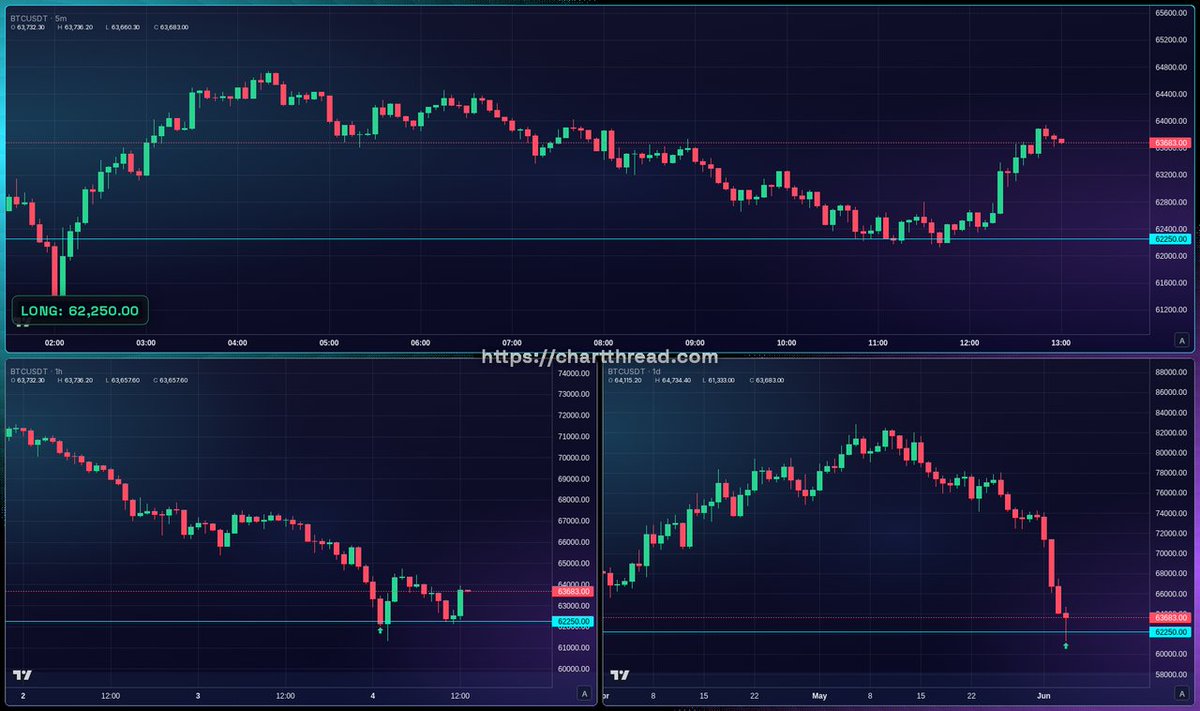The width and height of the screenshot is (1200, 711).
Task: Toggle auto-scale A button on 1h chart
Action: pyautogui.click(x=584, y=693)
